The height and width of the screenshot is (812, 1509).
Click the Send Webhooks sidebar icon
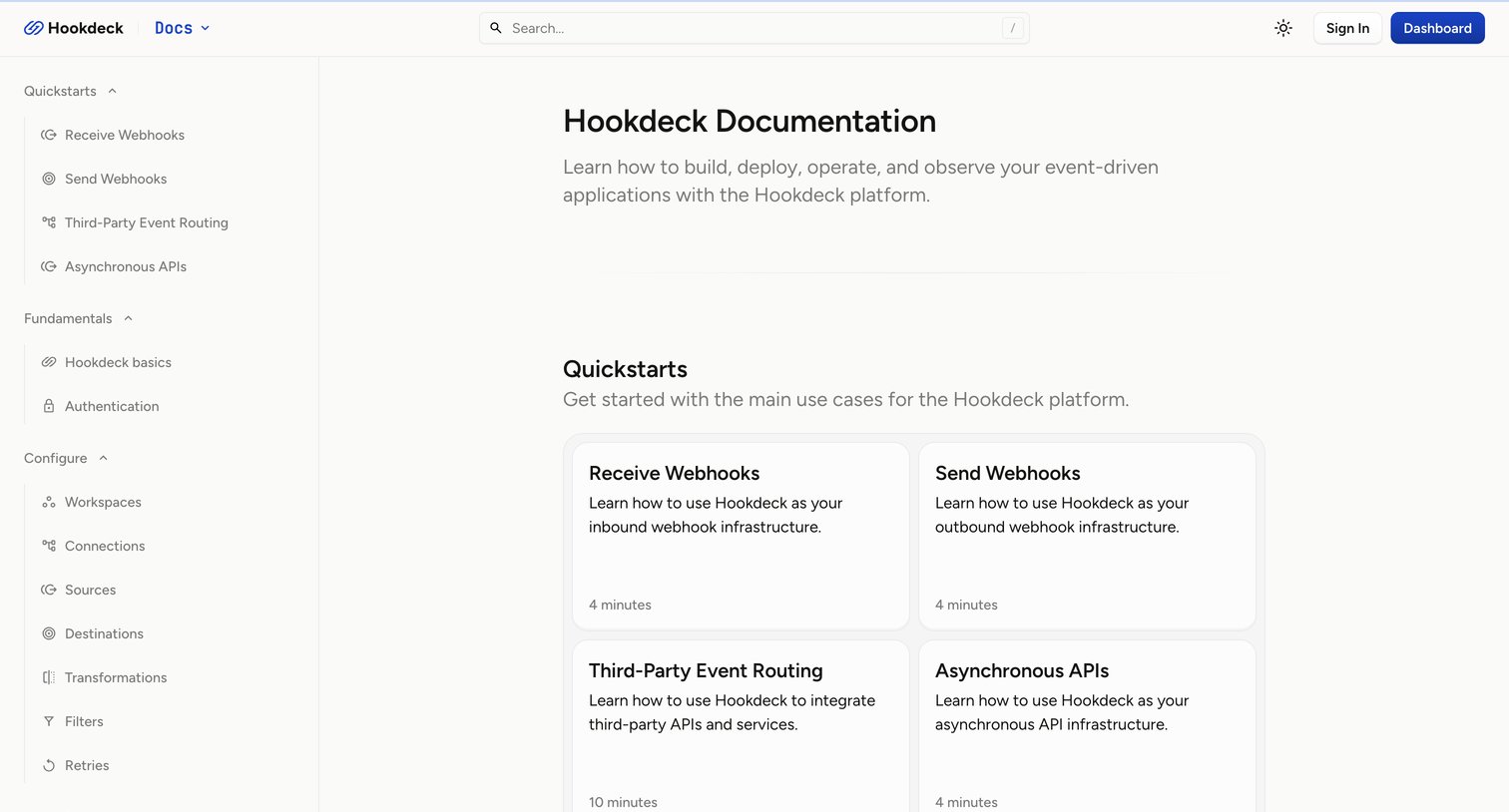[x=49, y=179]
